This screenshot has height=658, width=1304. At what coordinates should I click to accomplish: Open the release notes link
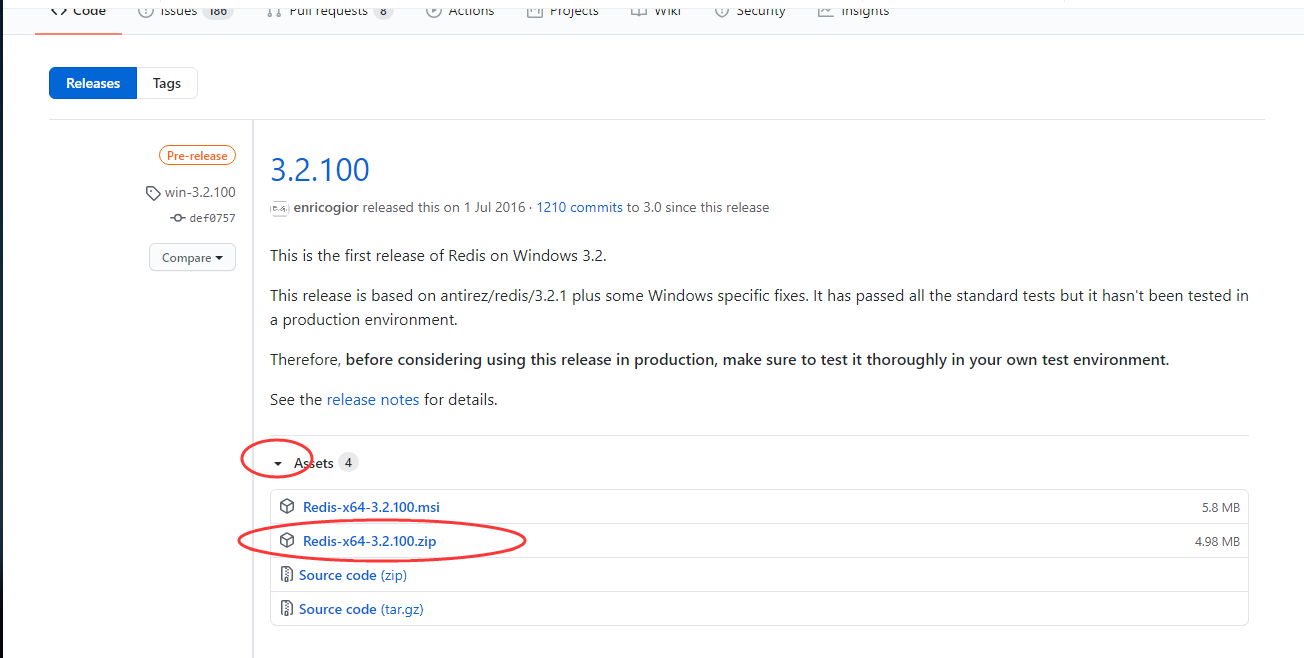372,399
